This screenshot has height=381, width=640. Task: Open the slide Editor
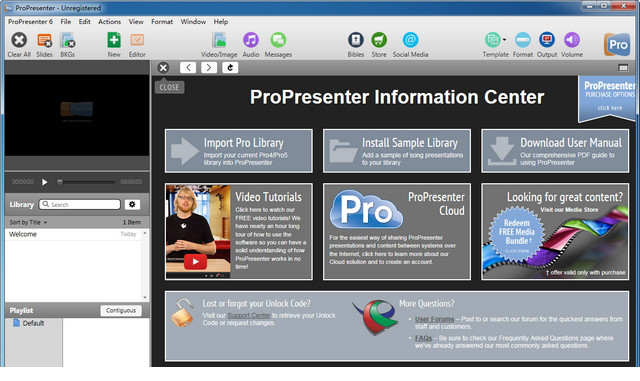coord(137,40)
